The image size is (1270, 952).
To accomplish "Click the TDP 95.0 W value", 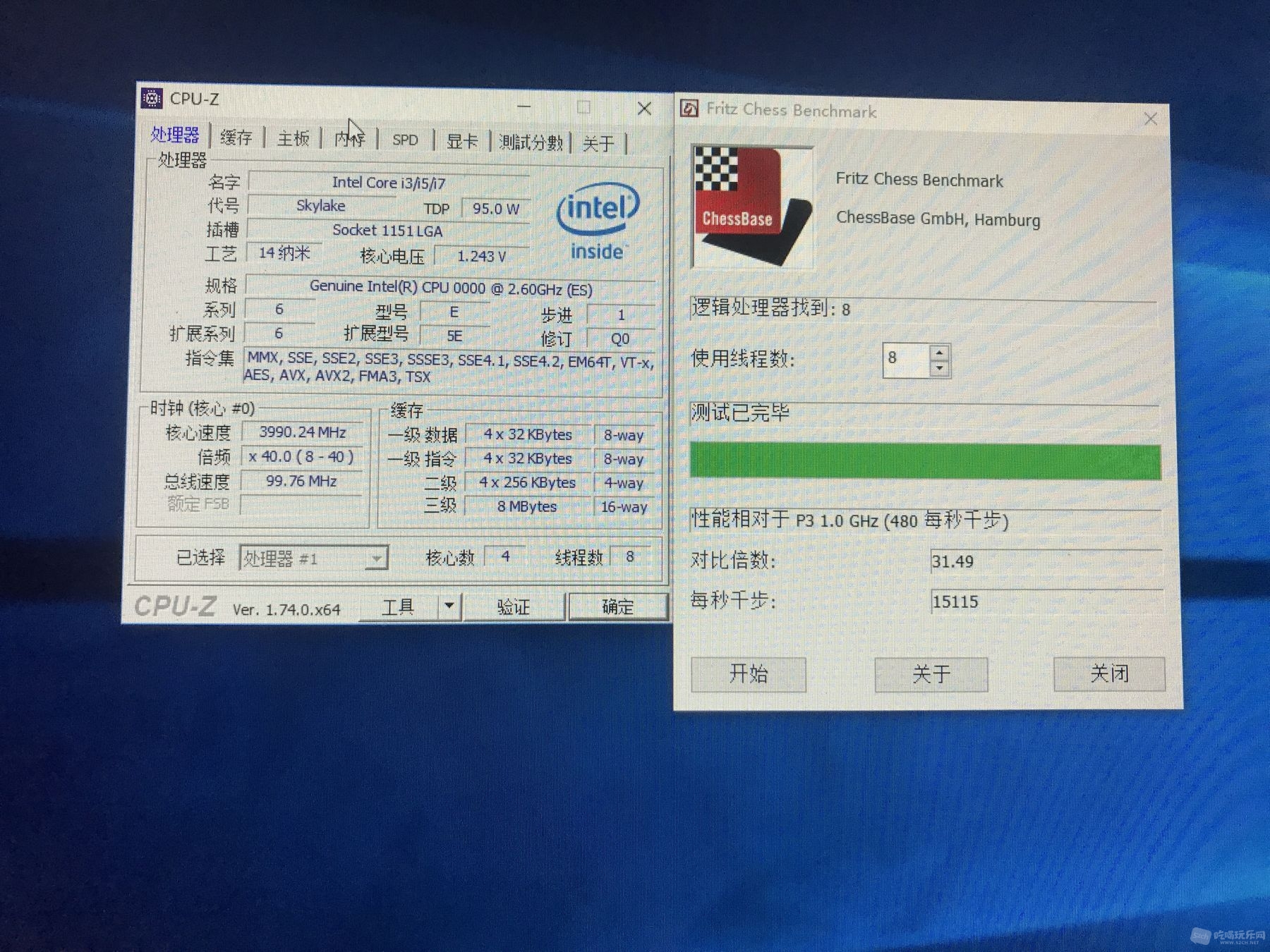I will point(496,209).
